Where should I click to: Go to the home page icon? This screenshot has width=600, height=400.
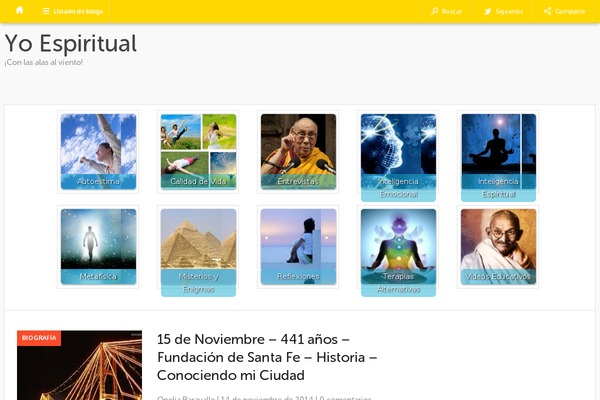click(x=20, y=10)
